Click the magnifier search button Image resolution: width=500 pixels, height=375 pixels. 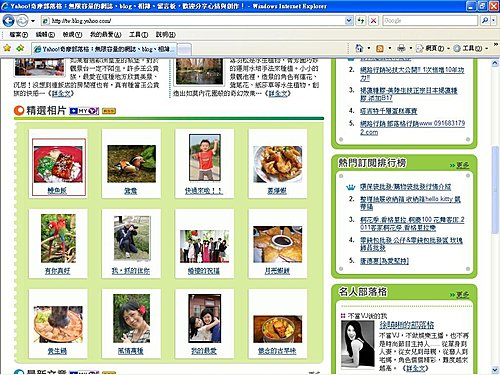(485, 21)
